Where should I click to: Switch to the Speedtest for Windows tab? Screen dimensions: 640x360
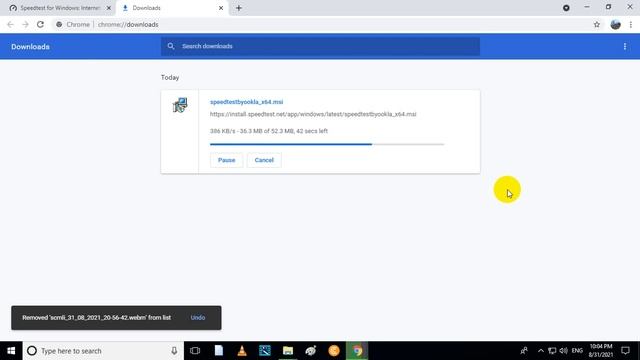[60, 8]
